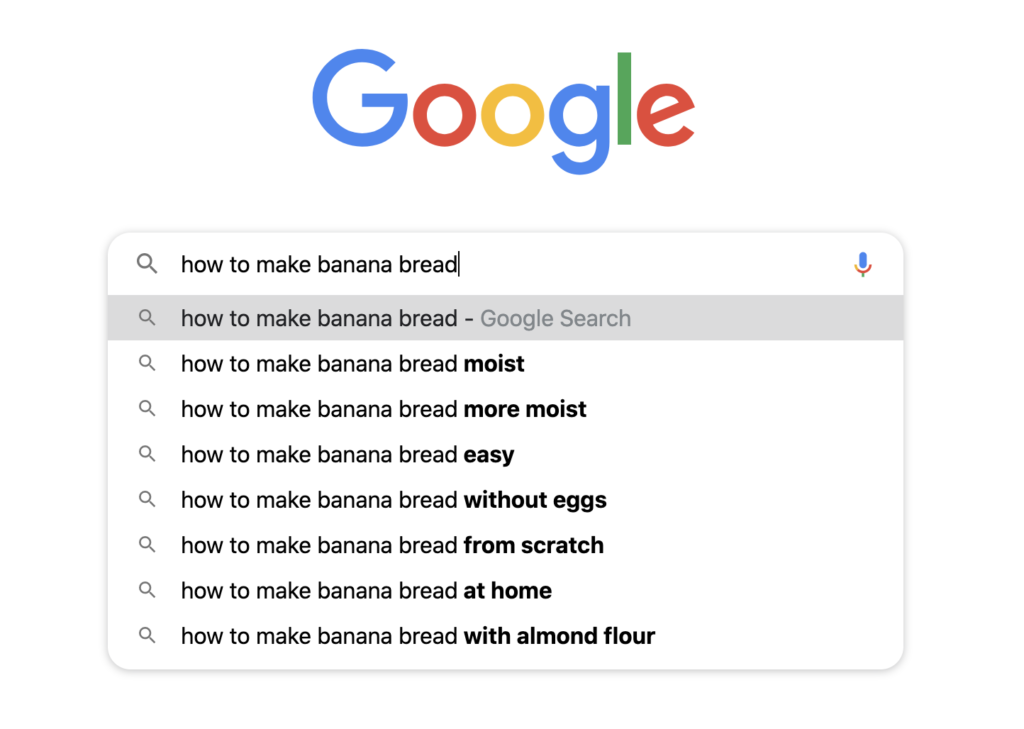The height and width of the screenshot is (729, 1024).
Task: Click the search icon beside 'with almond flour'
Action: pos(147,636)
